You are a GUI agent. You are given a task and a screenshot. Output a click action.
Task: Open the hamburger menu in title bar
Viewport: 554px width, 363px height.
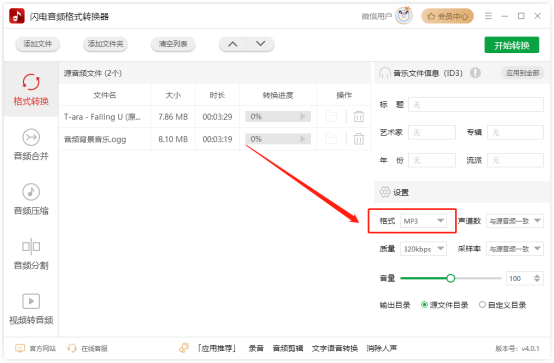[488, 16]
